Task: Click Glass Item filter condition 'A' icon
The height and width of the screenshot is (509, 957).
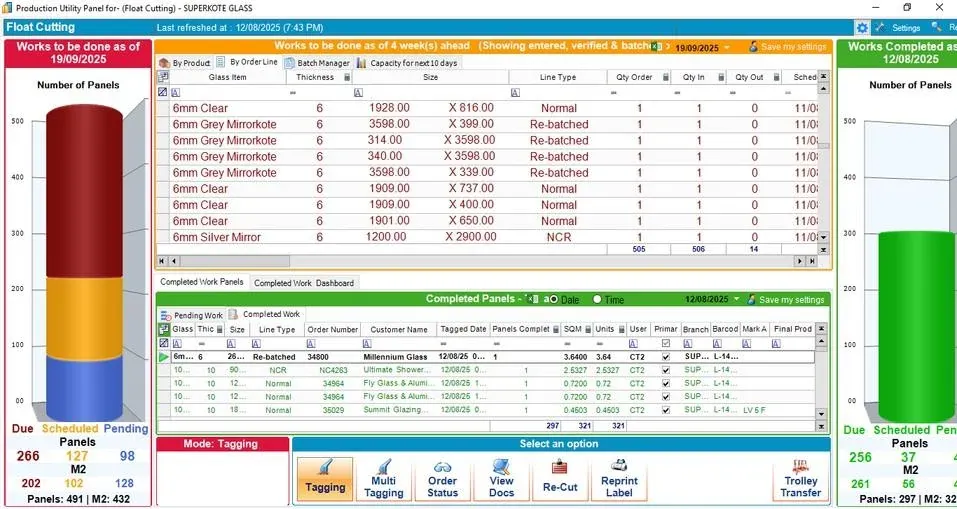Action: click(x=176, y=92)
